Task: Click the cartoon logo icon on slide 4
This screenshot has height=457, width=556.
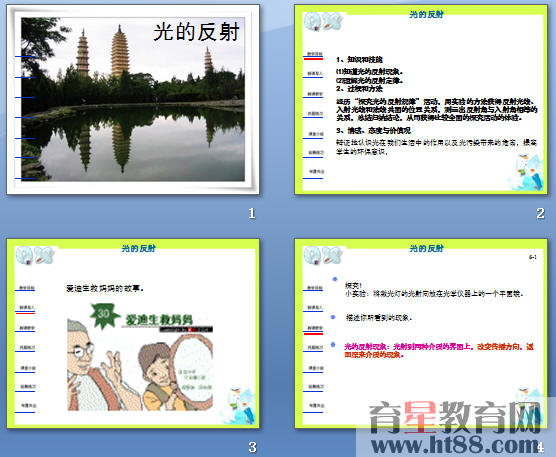Action: pyautogui.click(x=323, y=256)
